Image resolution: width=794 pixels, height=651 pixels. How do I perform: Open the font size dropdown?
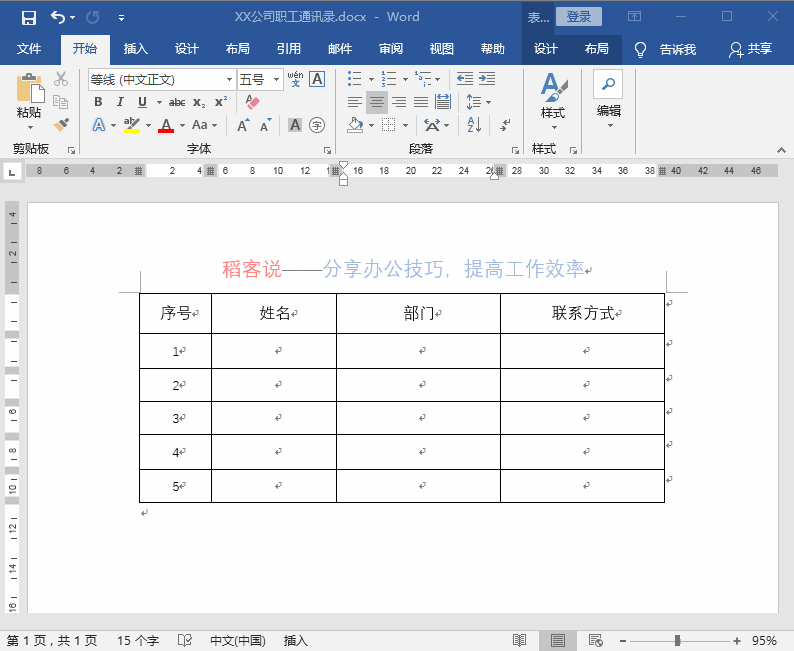[x=276, y=79]
